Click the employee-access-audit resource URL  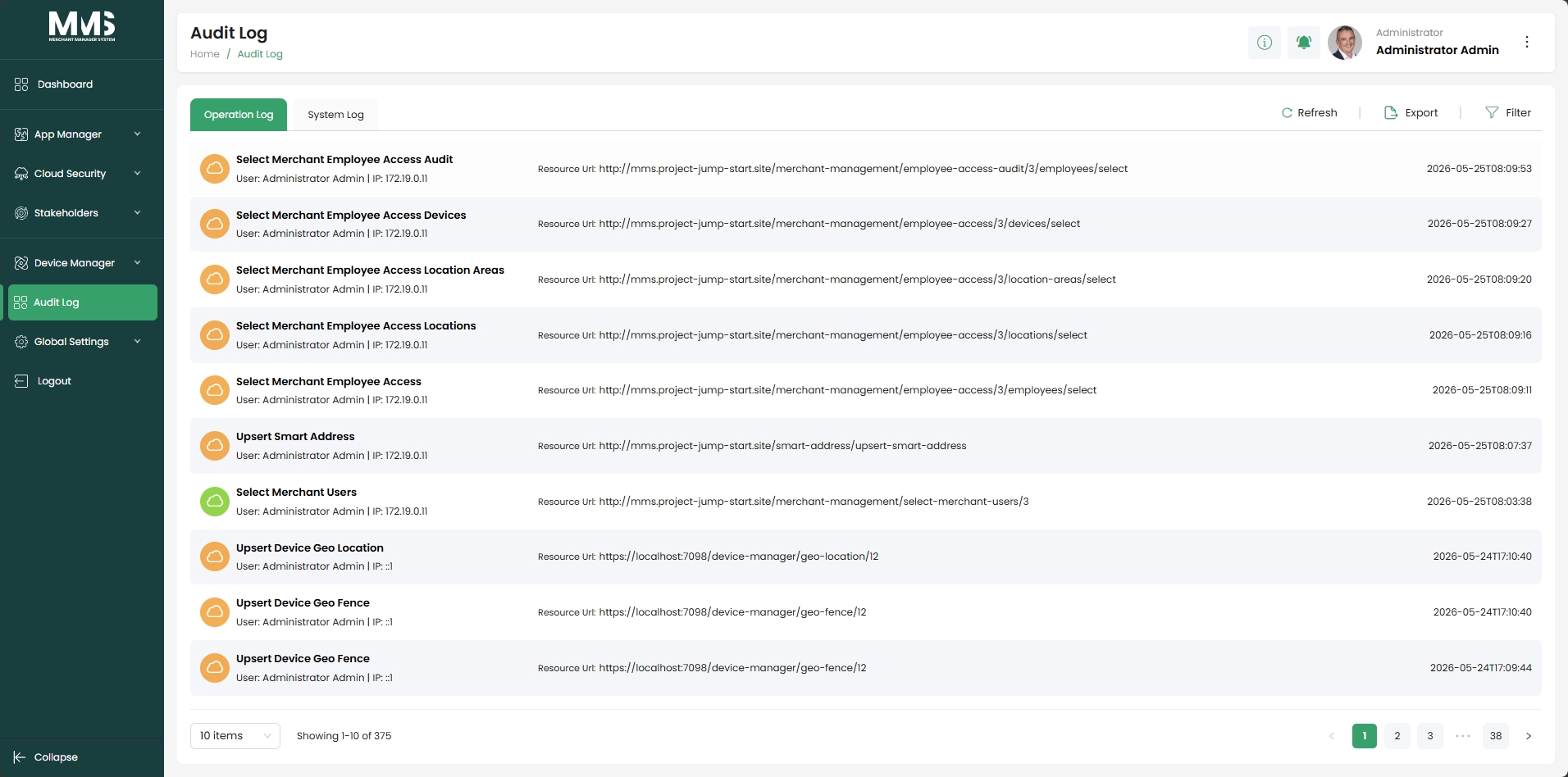pos(864,169)
